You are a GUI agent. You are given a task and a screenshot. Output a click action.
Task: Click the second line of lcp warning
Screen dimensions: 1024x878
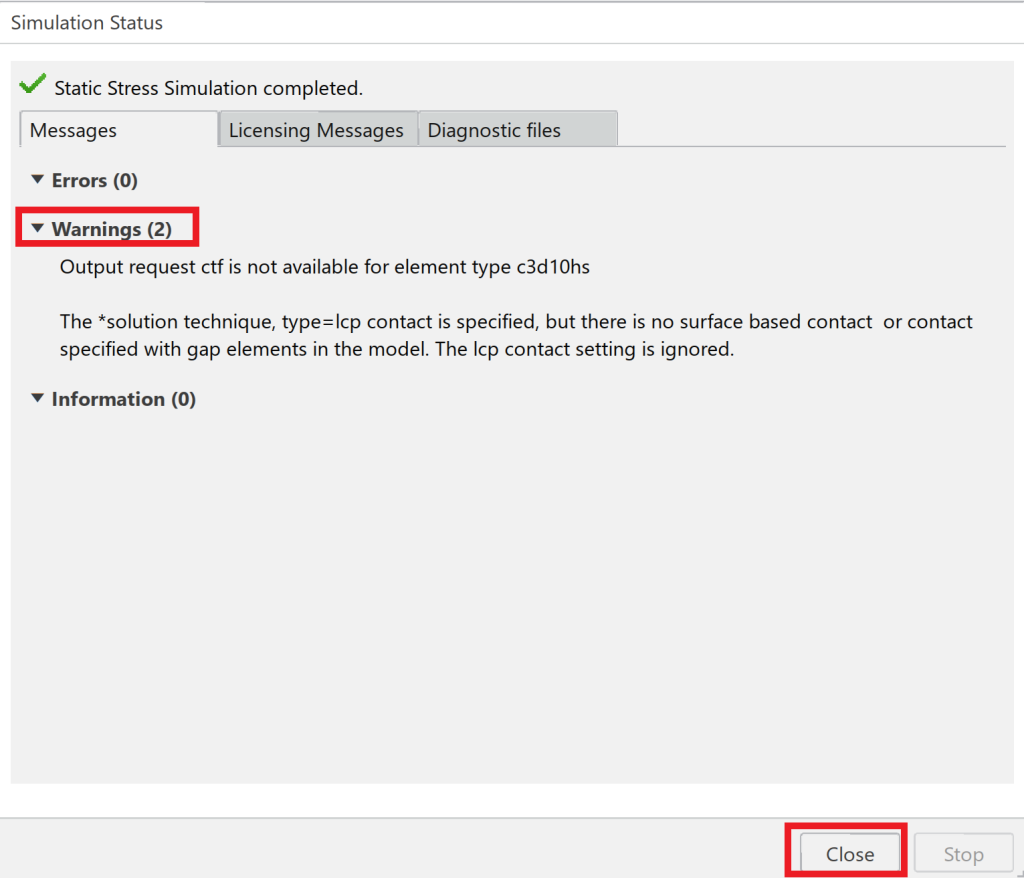pos(397,350)
